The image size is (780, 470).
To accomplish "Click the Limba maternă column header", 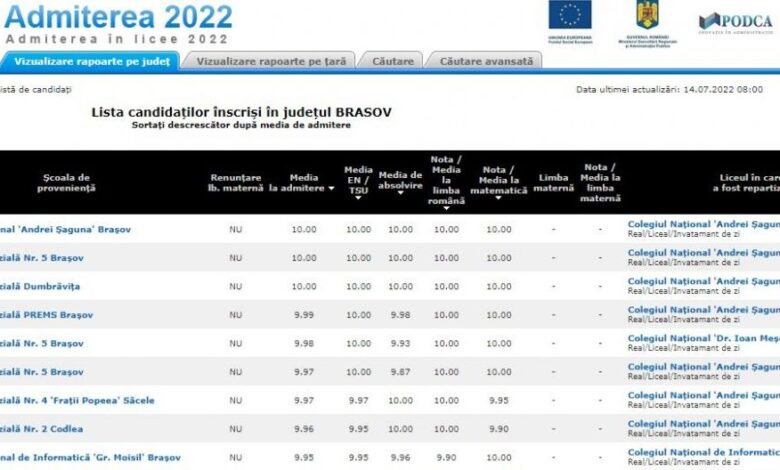I will (553, 183).
